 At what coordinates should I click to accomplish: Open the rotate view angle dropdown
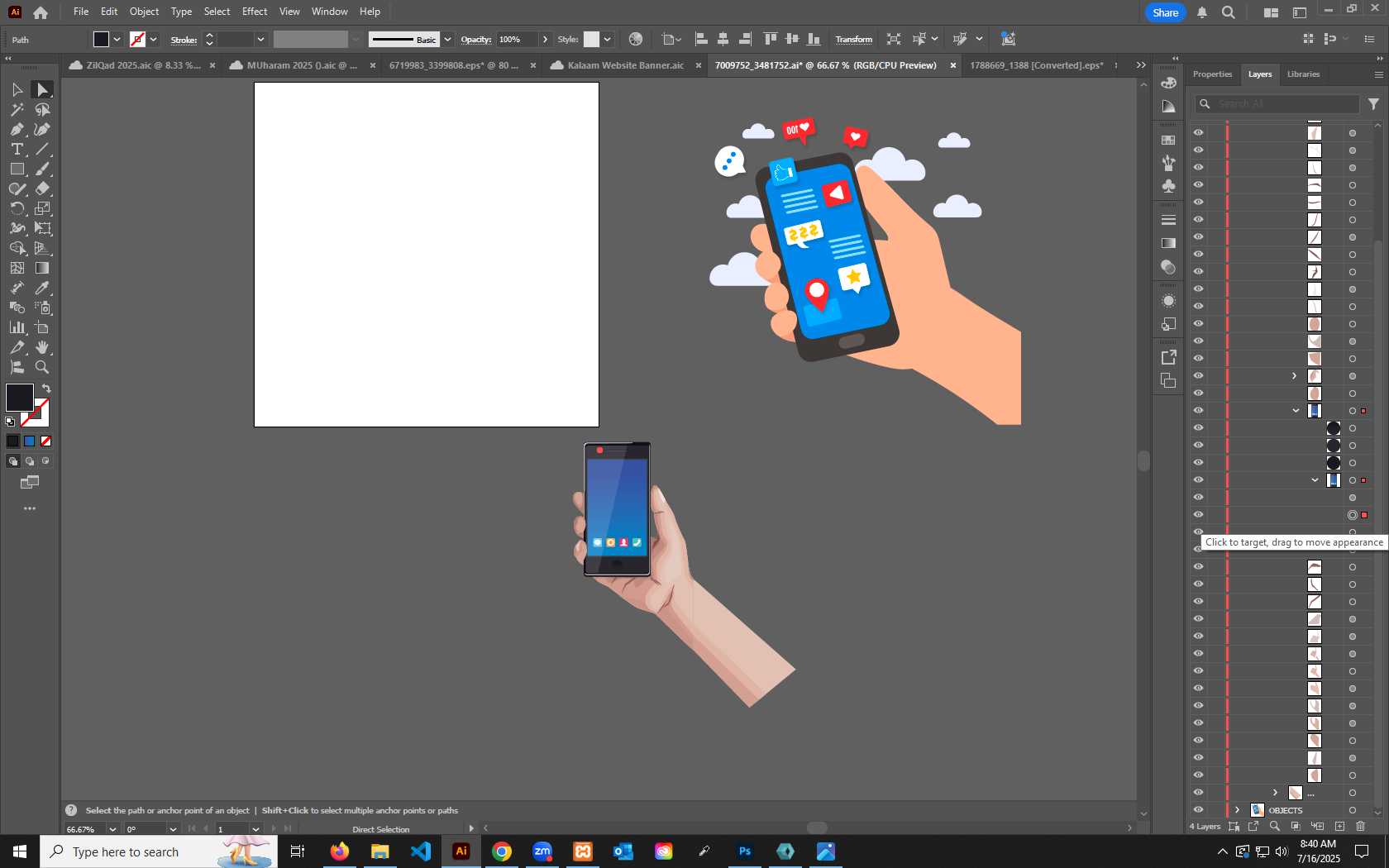tap(173, 829)
